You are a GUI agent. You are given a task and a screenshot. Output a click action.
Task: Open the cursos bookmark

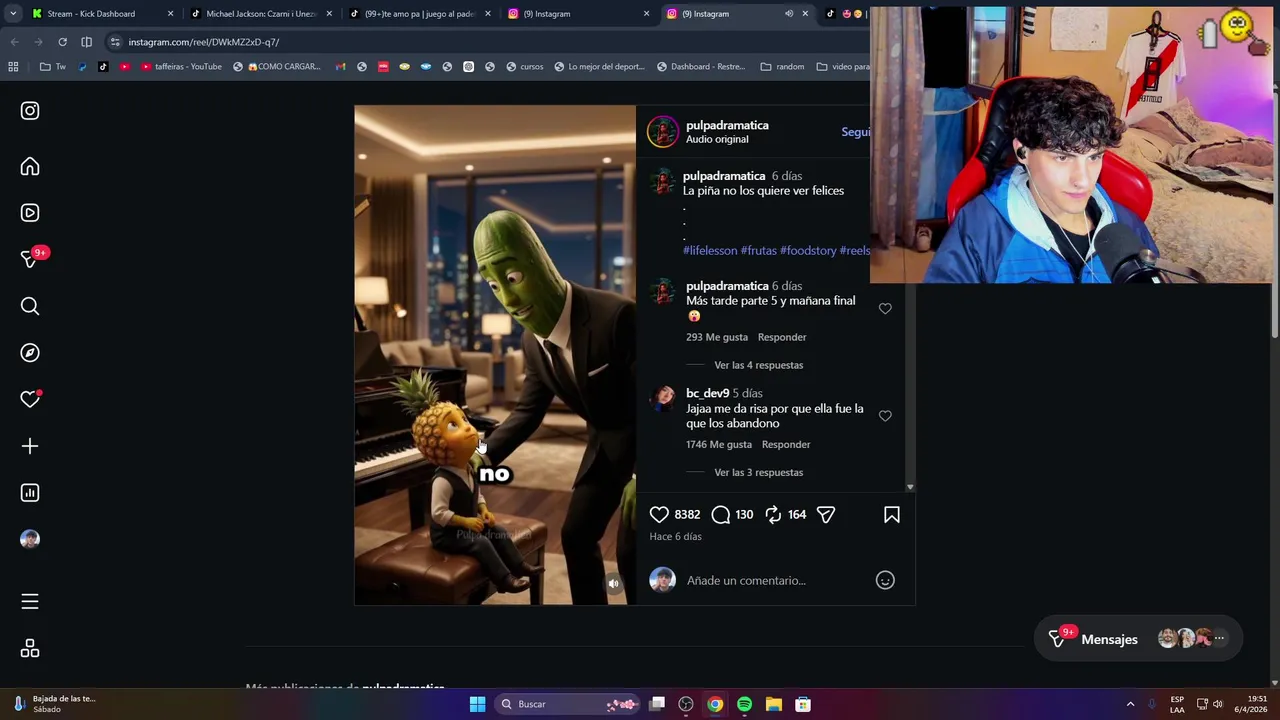(x=525, y=67)
